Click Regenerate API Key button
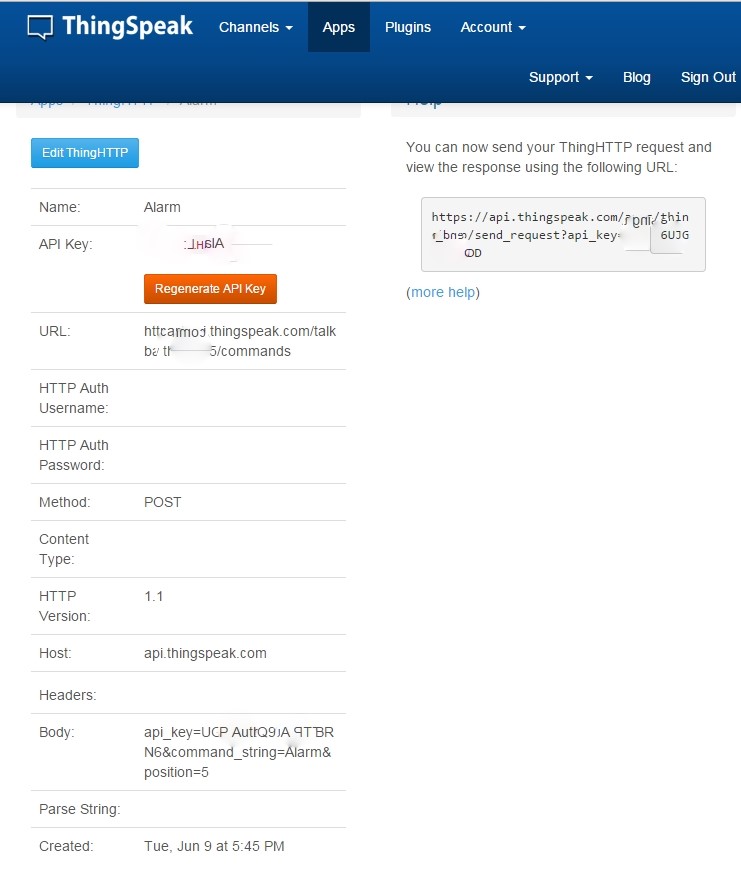The height and width of the screenshot is (872, 741). tap(210, 289)
